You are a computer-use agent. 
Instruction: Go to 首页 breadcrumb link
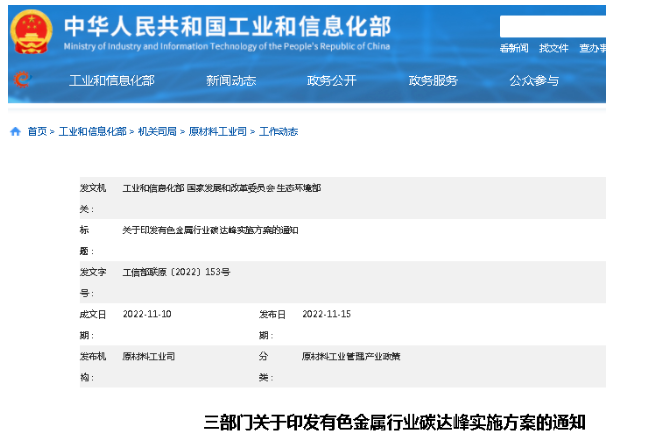pyautogui.click(x=37, y=132)
